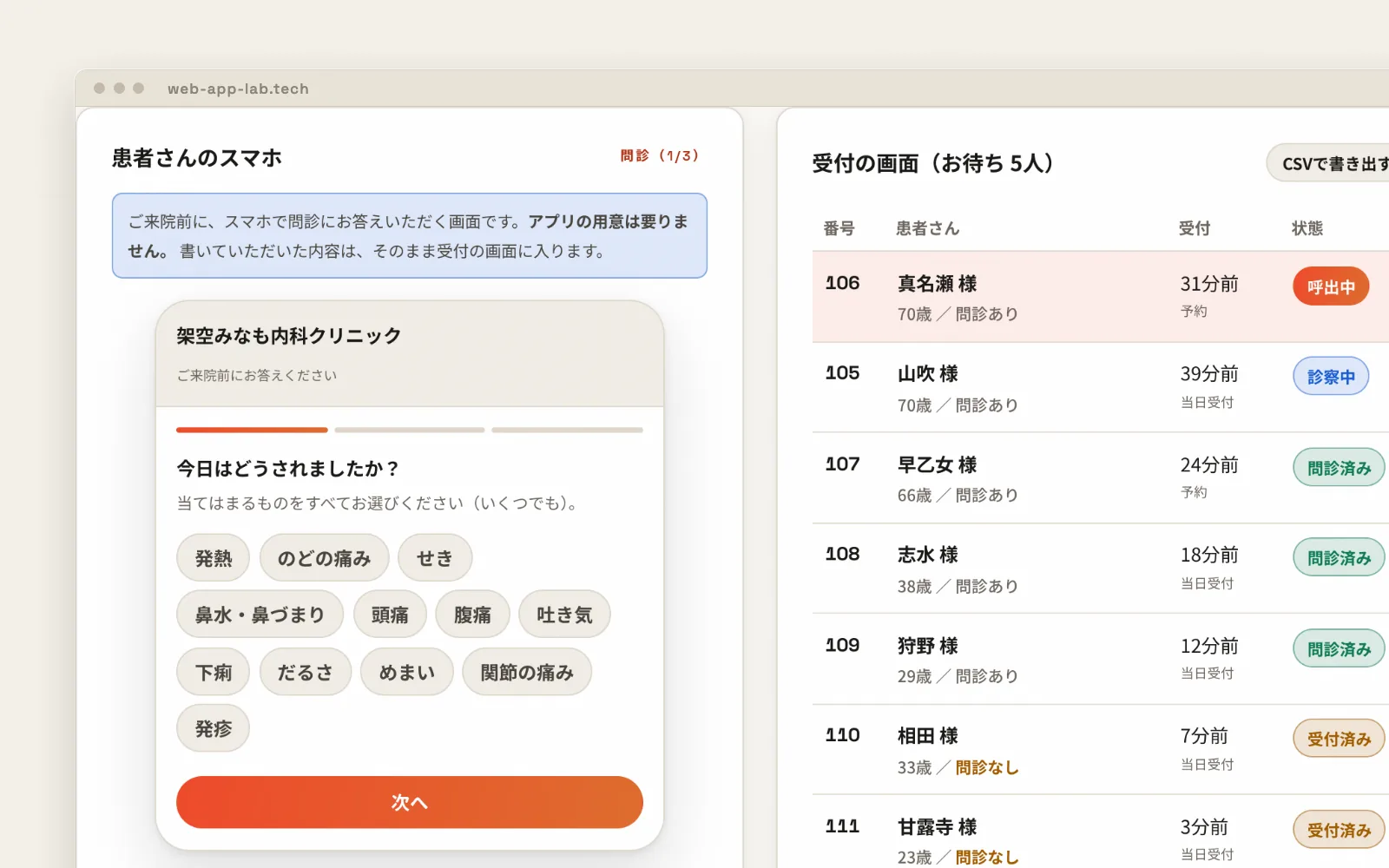Click the web-app-lab.tech address text
Viewport: 1389px width, 868px height.
(238, 89)
